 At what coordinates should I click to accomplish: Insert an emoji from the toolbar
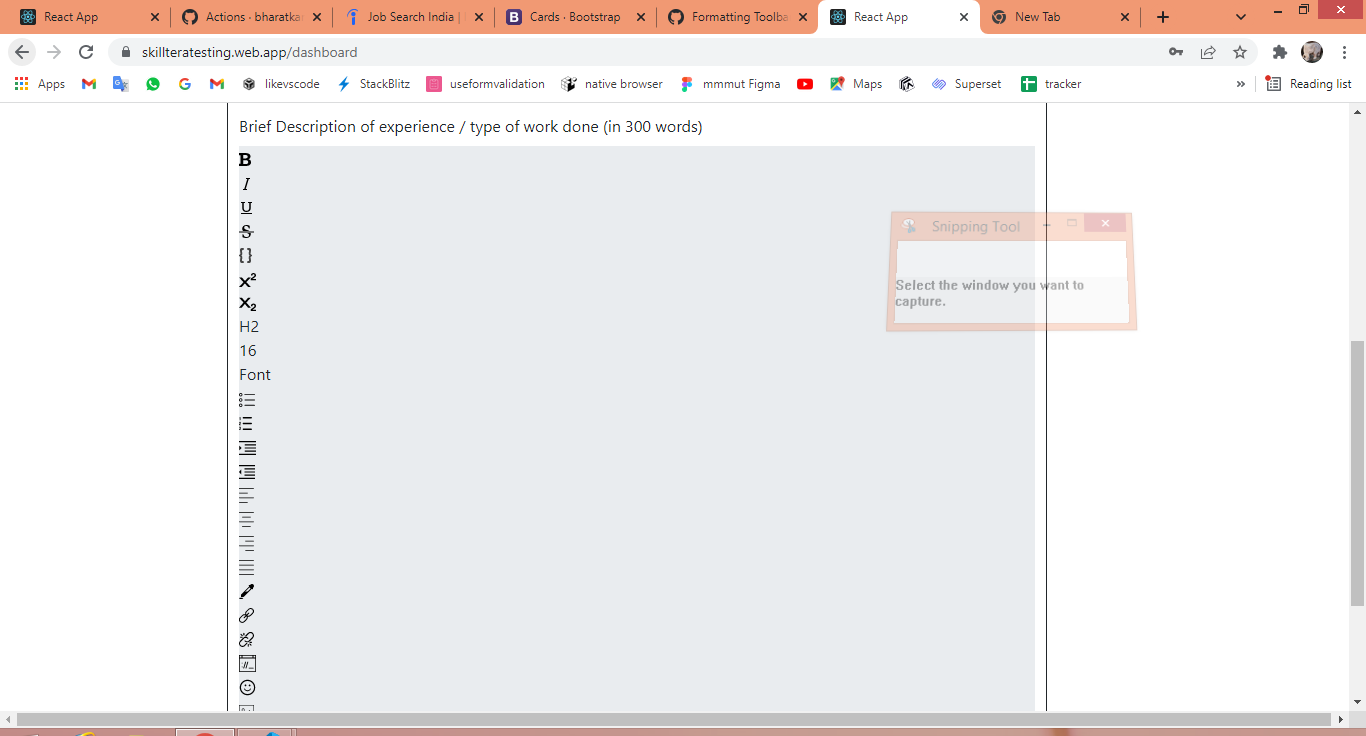pyautogui.click(x=246, y=687)
